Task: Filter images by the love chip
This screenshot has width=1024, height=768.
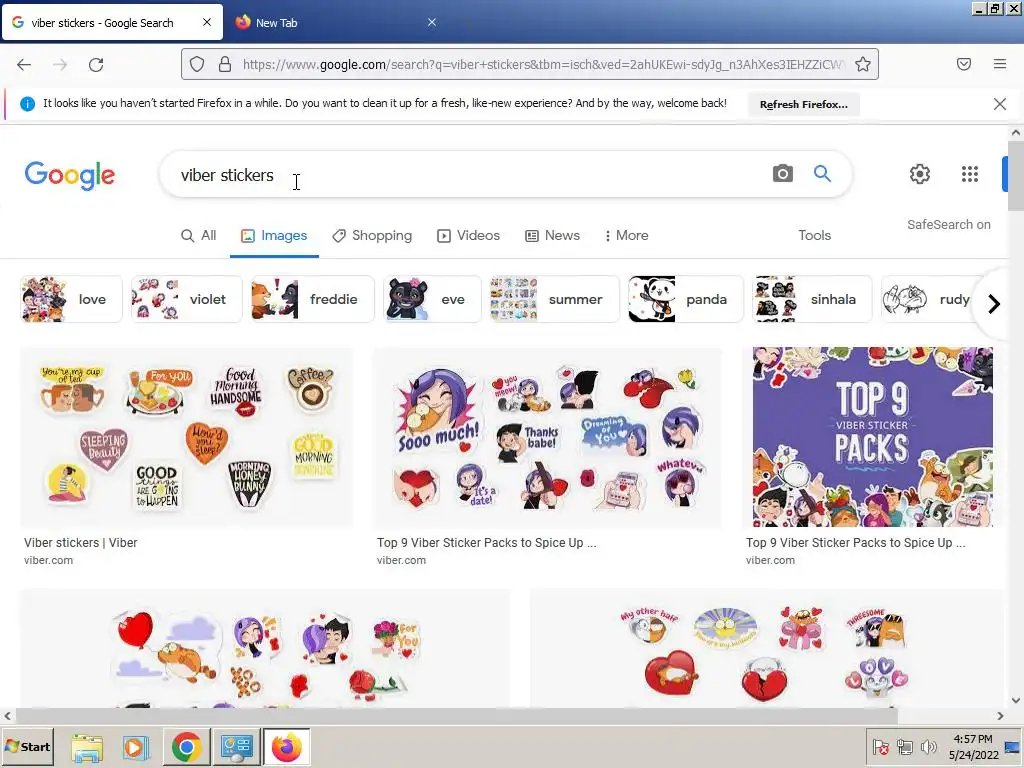Action: coord(71,299)
